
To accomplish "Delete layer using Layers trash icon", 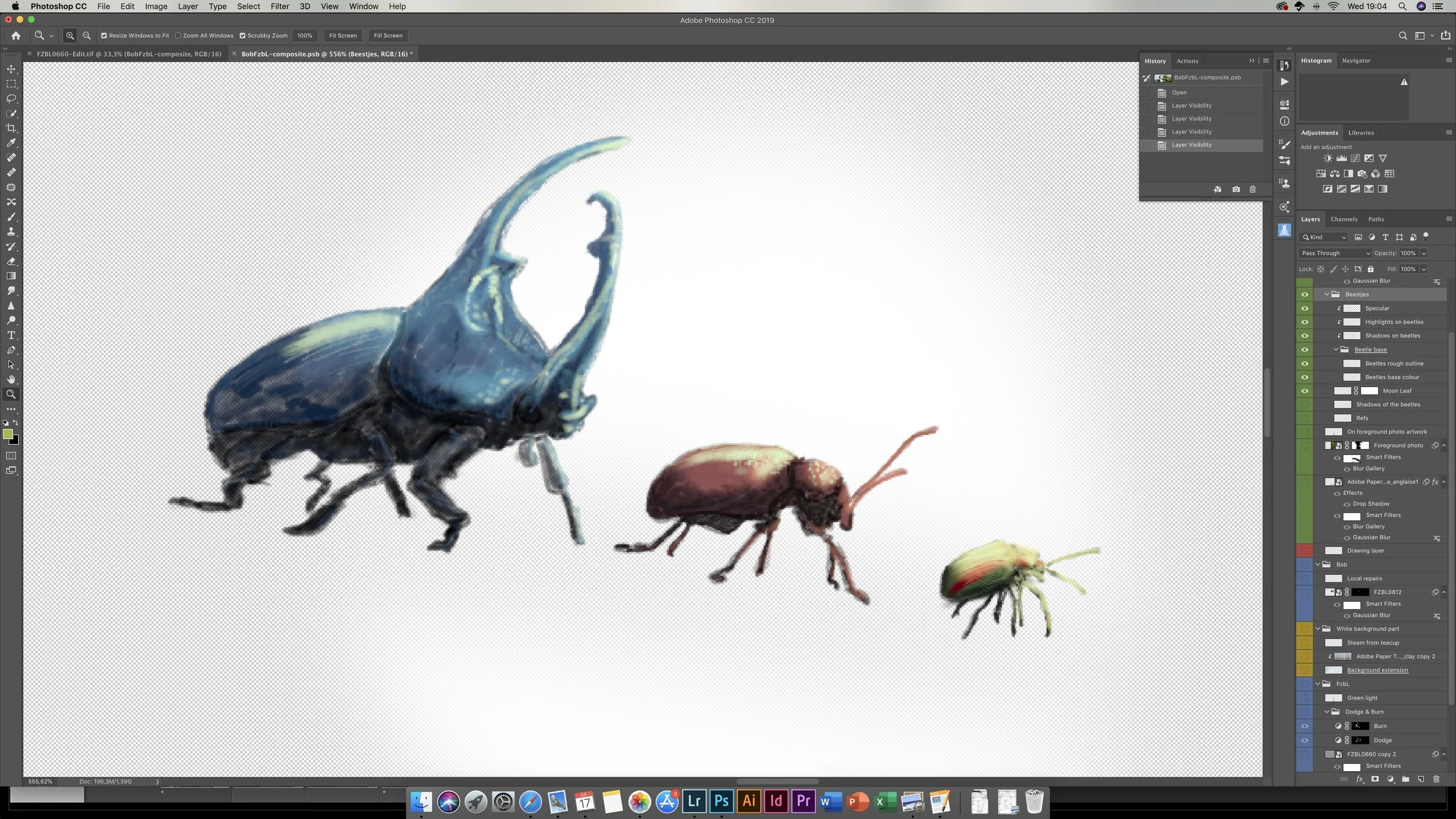I will [1436, 779].
